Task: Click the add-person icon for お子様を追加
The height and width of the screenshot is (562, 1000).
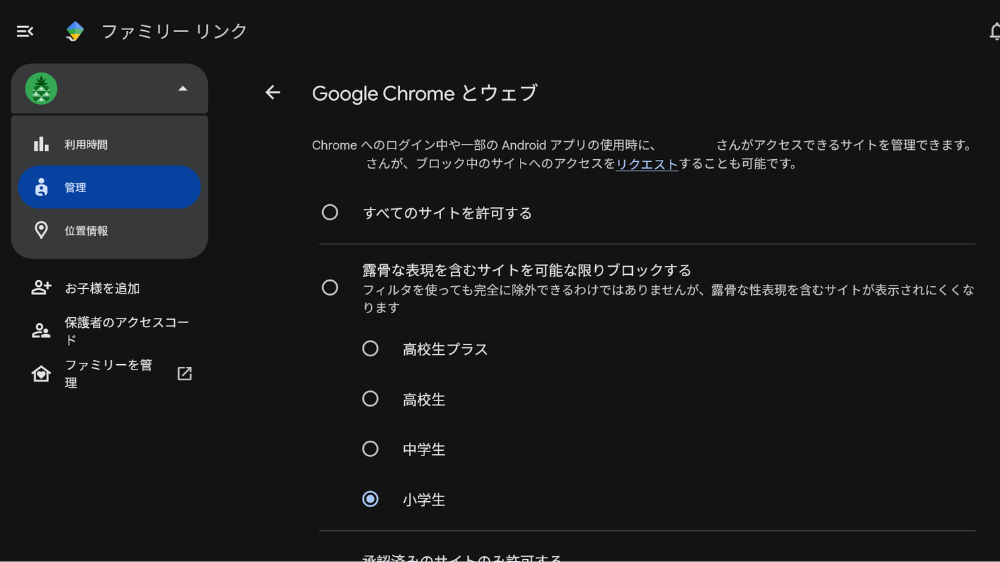Action: (x=41, y=288)
